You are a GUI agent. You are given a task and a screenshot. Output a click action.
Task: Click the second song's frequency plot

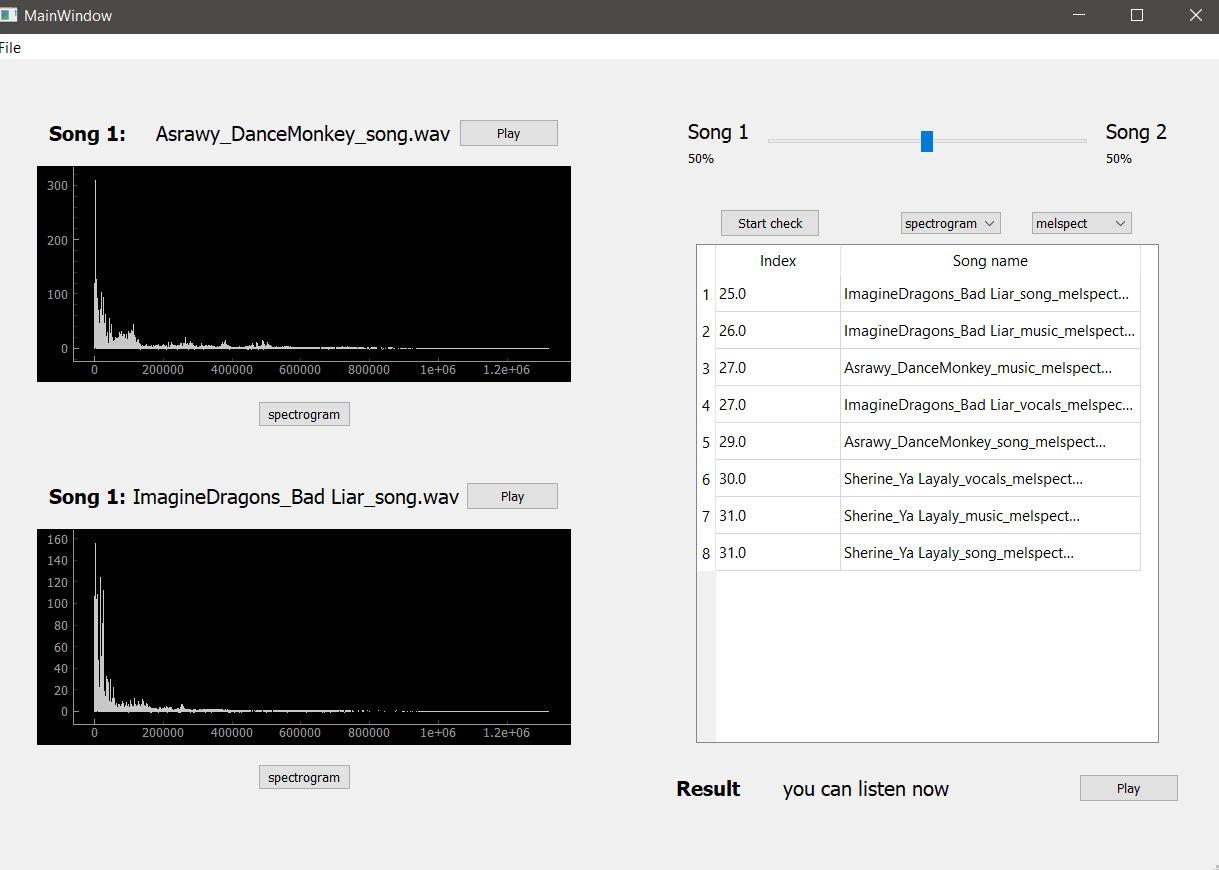point(304,637)
